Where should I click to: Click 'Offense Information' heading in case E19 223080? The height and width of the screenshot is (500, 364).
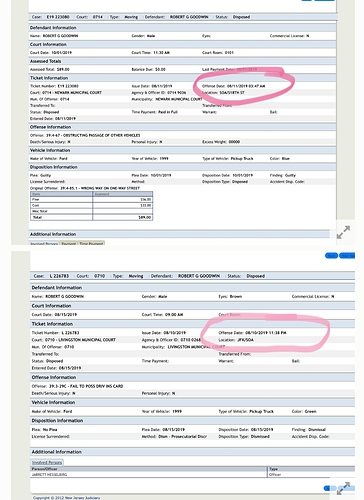click(50, 127)
